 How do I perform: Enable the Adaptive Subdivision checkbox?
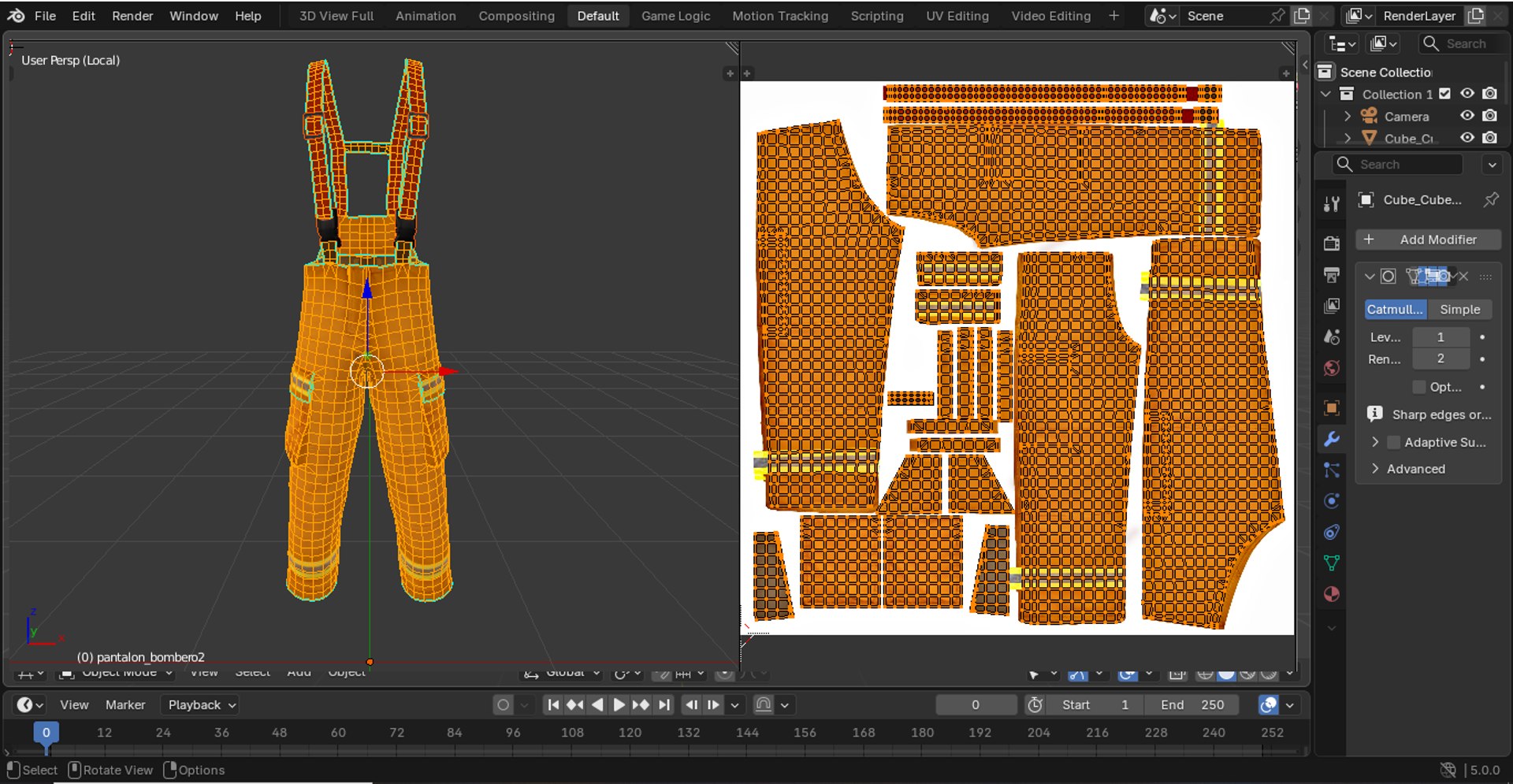click(x=1393, y=443)
